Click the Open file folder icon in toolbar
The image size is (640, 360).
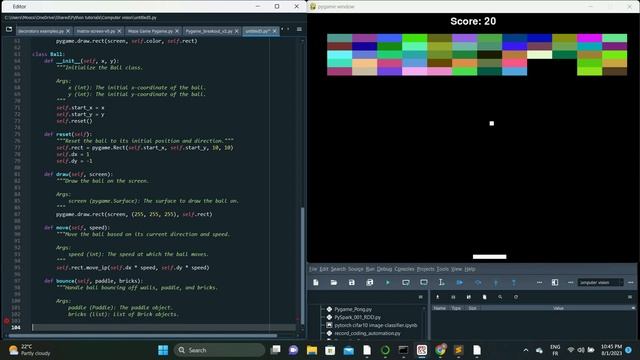334,282
